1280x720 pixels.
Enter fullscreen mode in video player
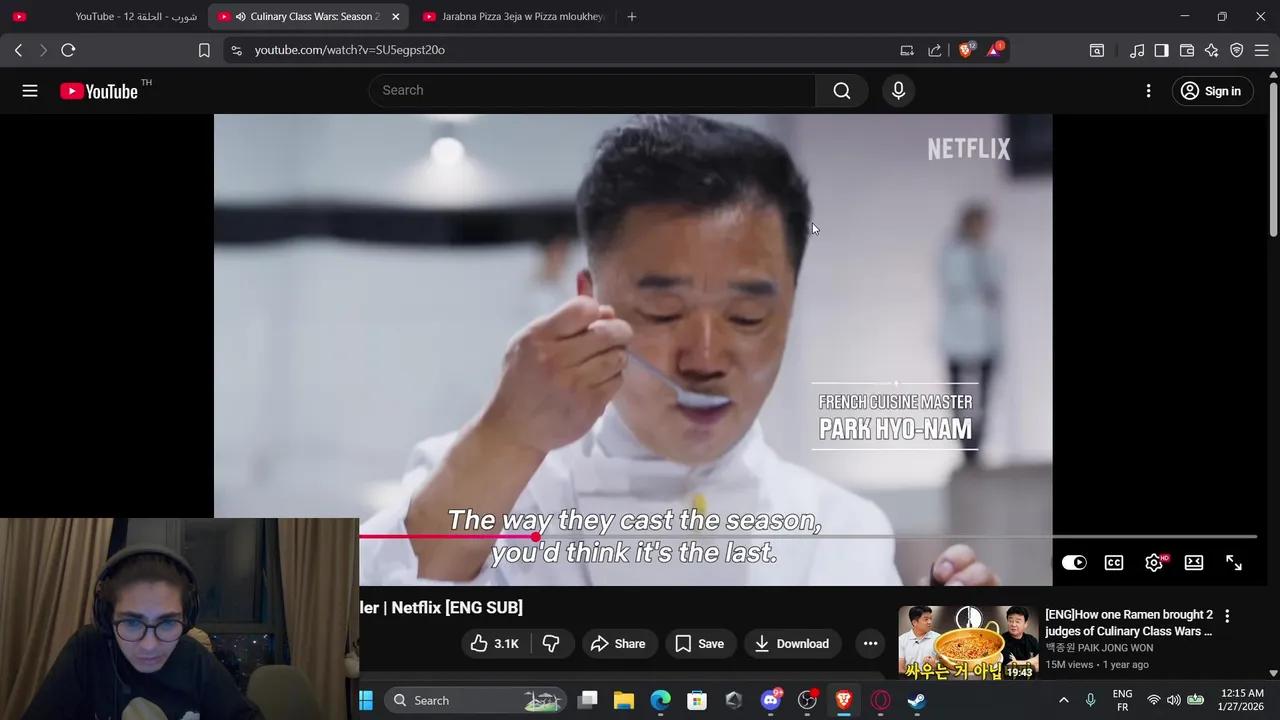pos(1234,563)
